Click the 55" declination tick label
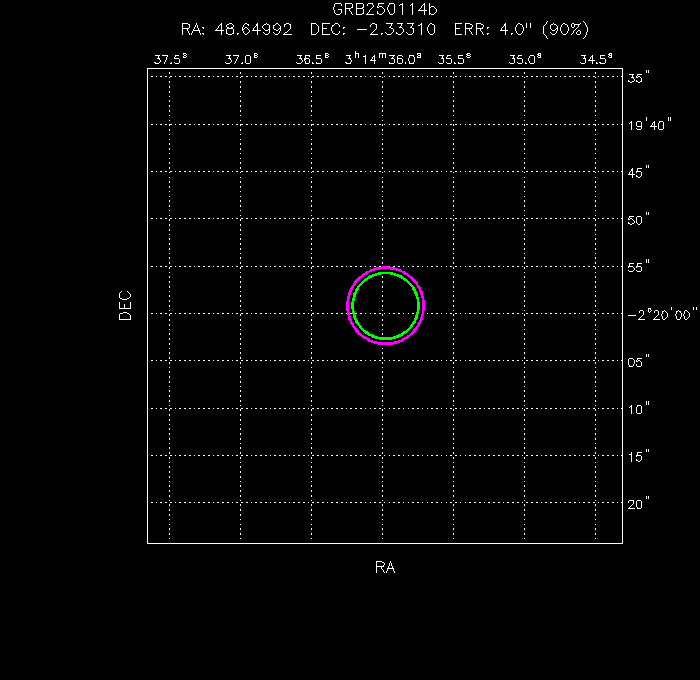The width and height of the screenshot is (700, 680). pyautogui.click(x=638, y=267)
